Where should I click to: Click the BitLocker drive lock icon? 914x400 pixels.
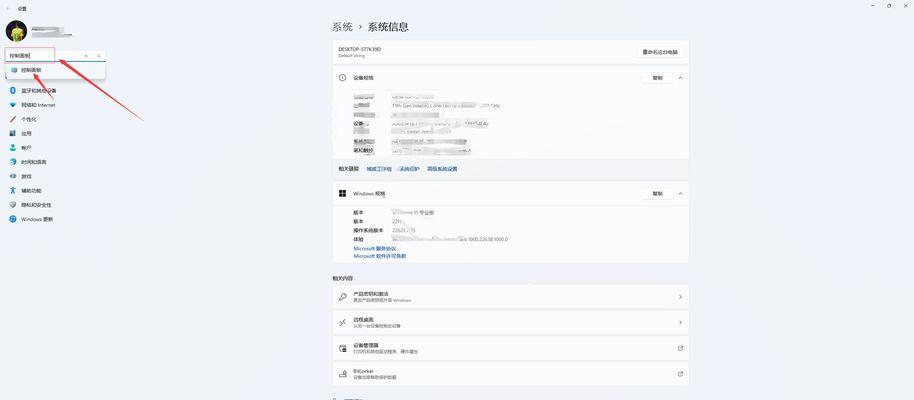(343, 374)
